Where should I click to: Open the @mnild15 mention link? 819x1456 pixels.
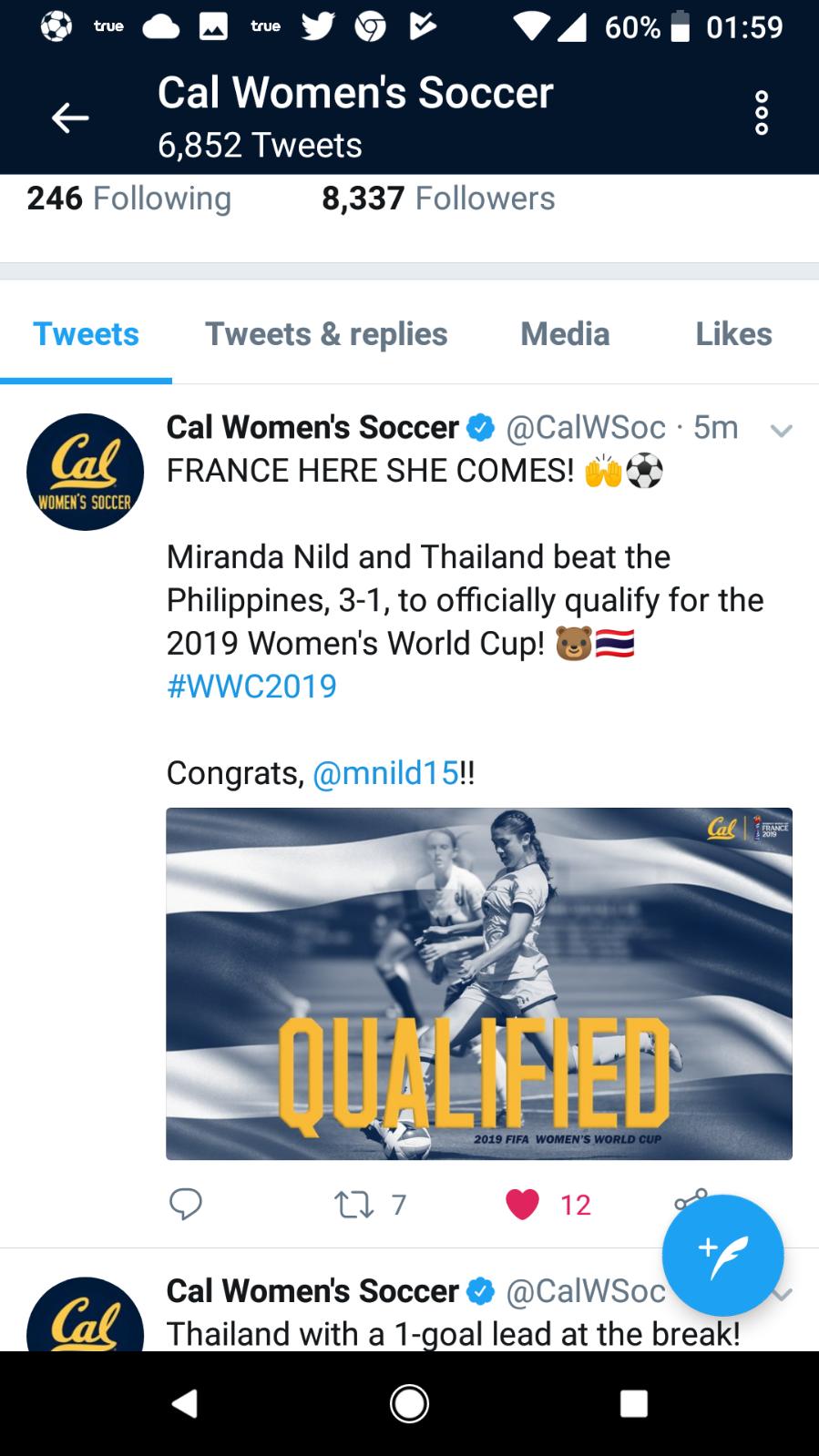click(x=385, y=773)
